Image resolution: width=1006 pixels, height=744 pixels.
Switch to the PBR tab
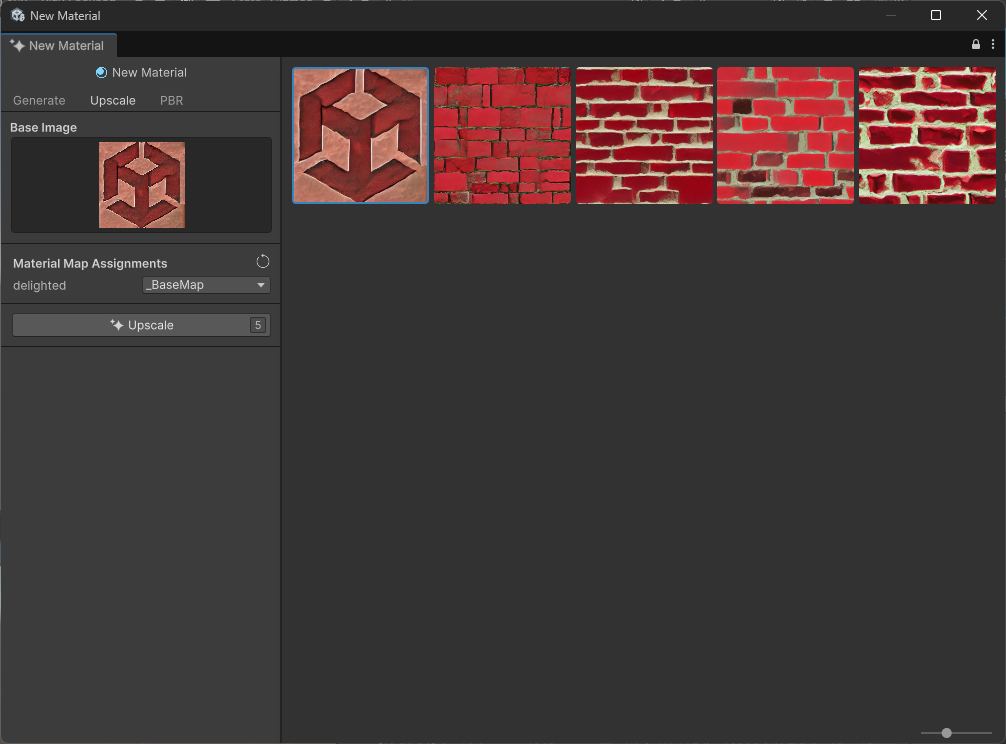pyautogui.click(x=171, y=101)
